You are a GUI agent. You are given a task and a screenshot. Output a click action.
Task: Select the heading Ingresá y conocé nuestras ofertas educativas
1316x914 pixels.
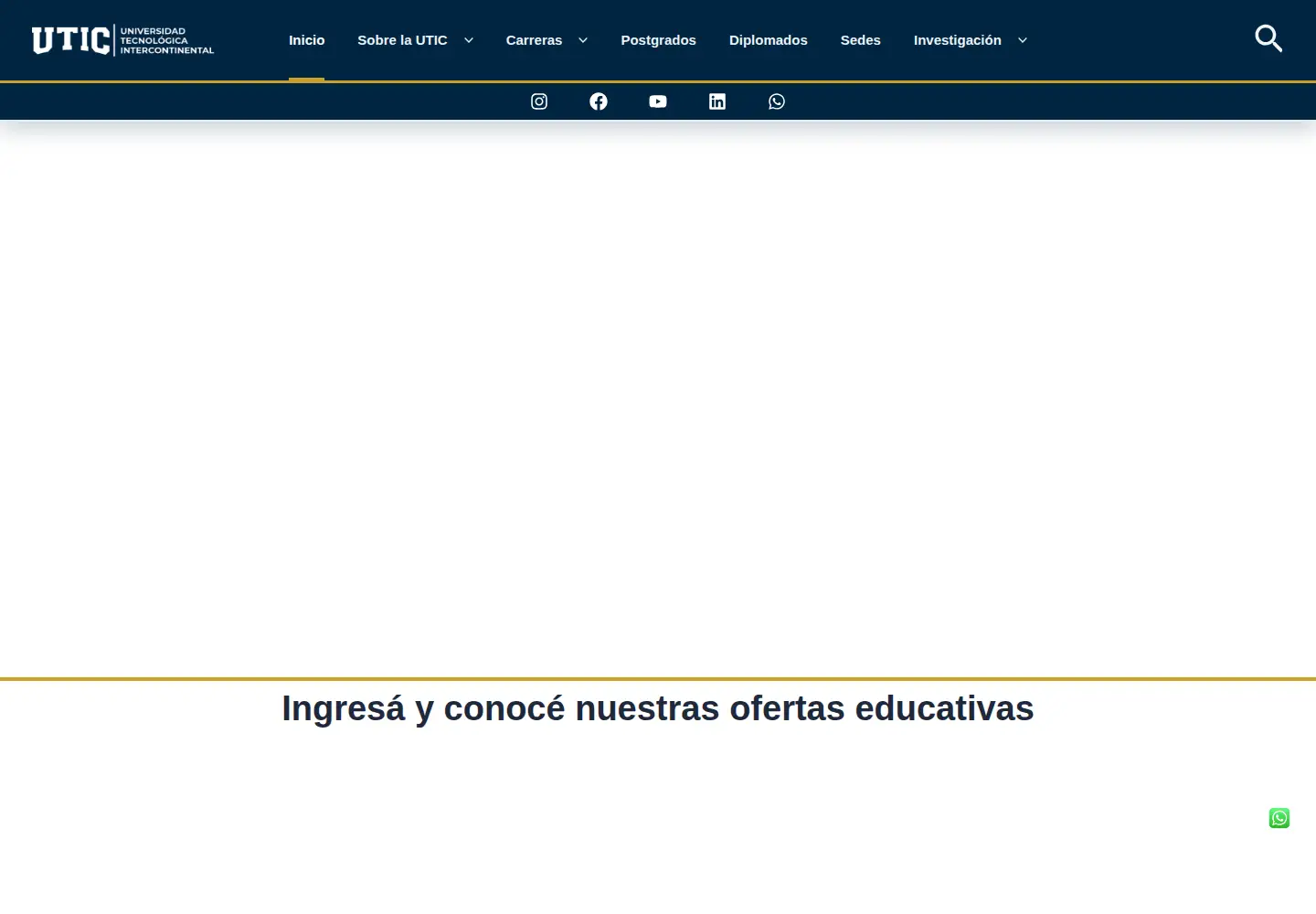click(658, 708)
